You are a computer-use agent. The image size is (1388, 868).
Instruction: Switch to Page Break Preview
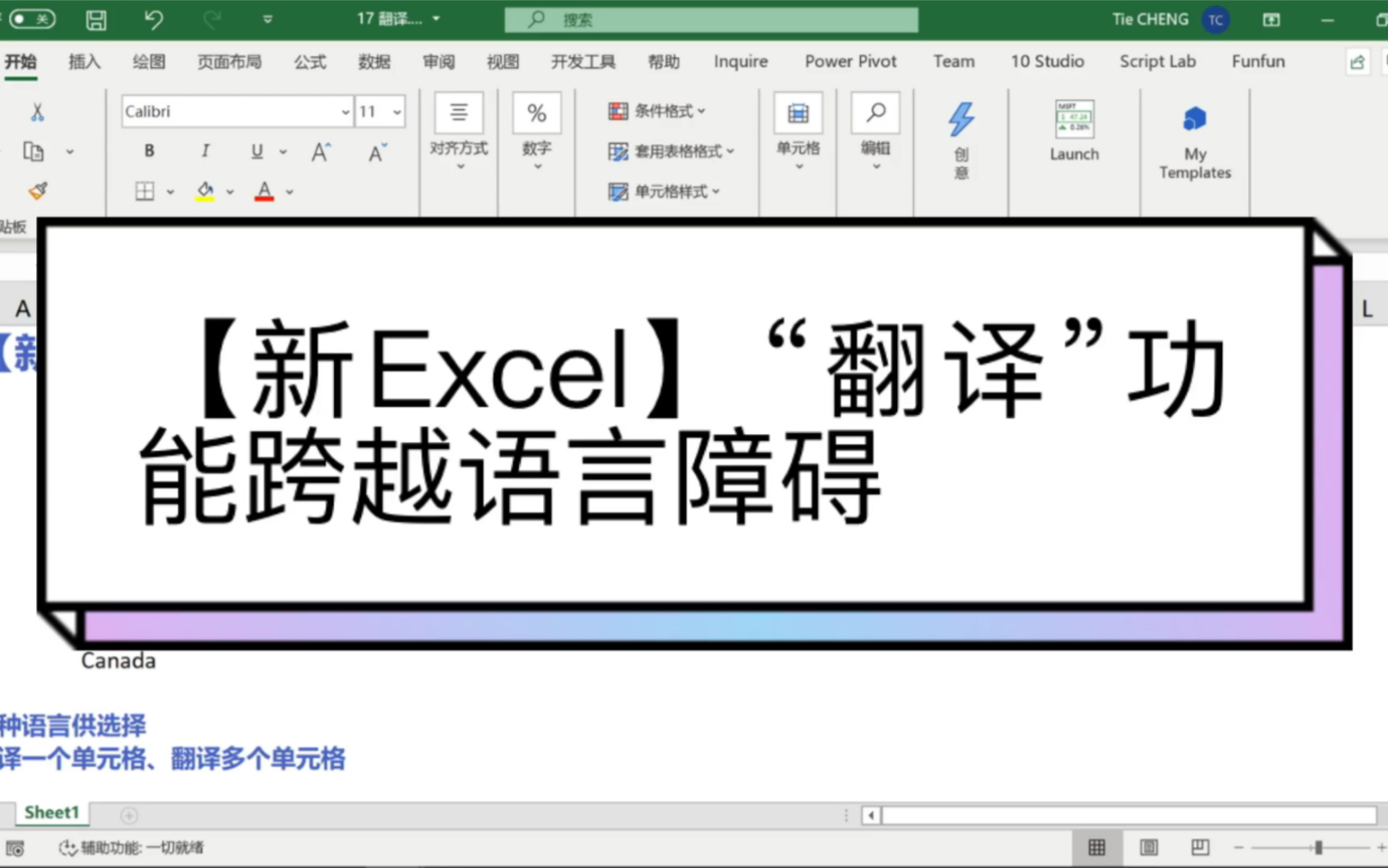point(1199,848)
